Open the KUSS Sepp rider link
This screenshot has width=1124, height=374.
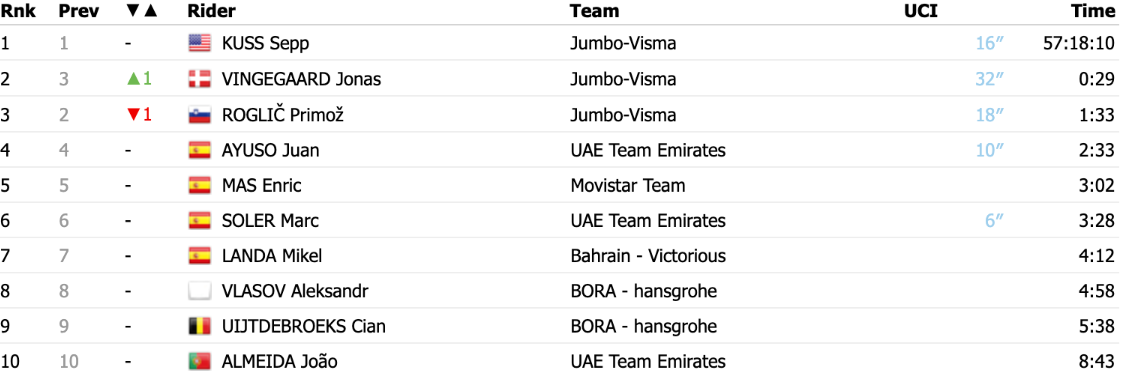(x=266, y=44)
